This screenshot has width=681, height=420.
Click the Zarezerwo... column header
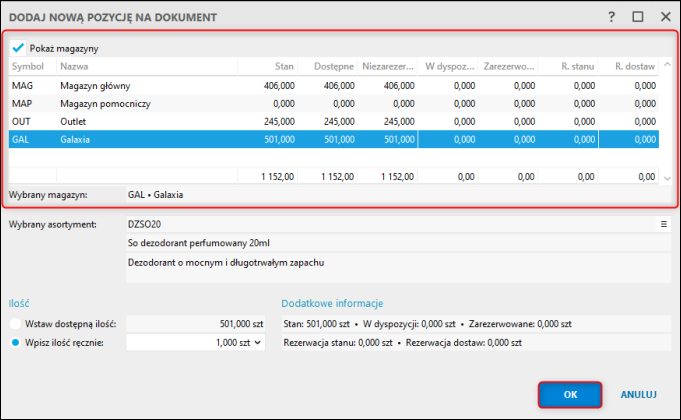pos(508,66)
